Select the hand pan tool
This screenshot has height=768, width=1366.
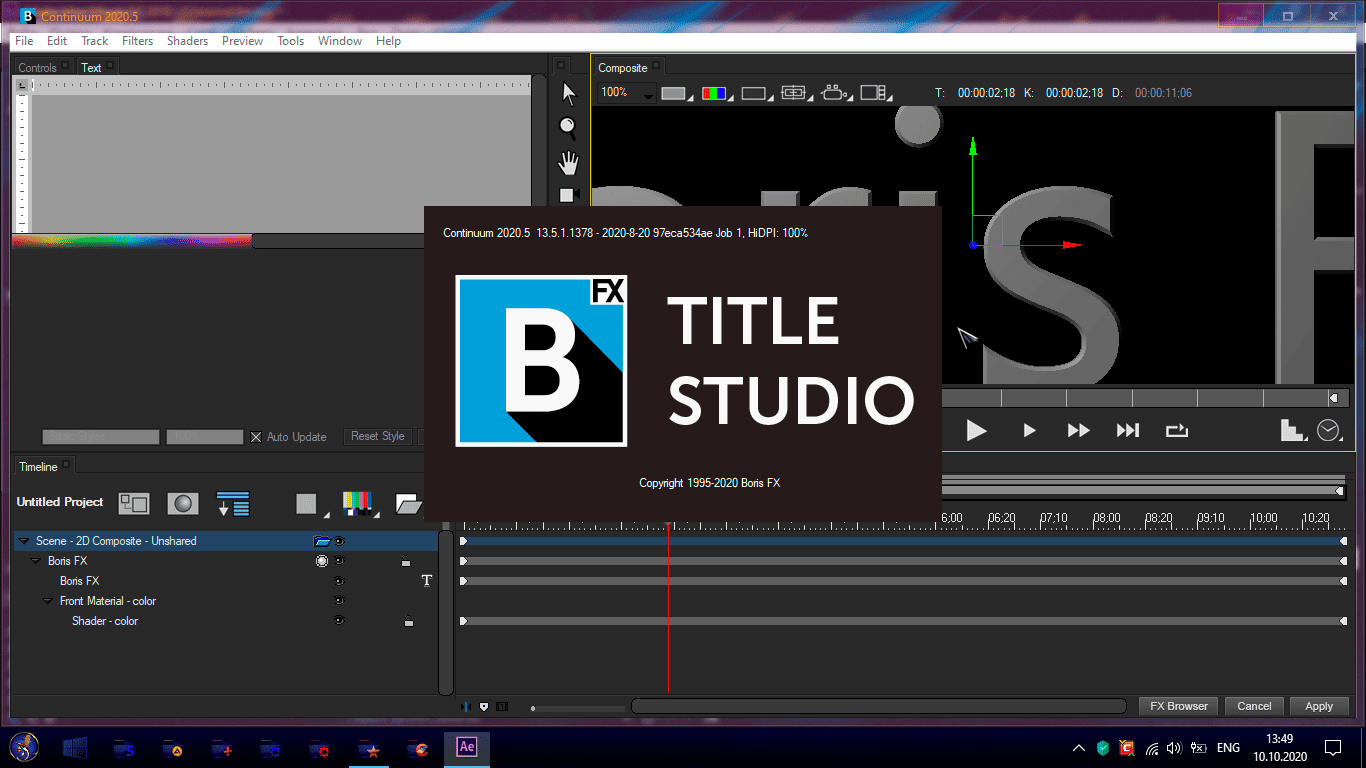[569, 162]
